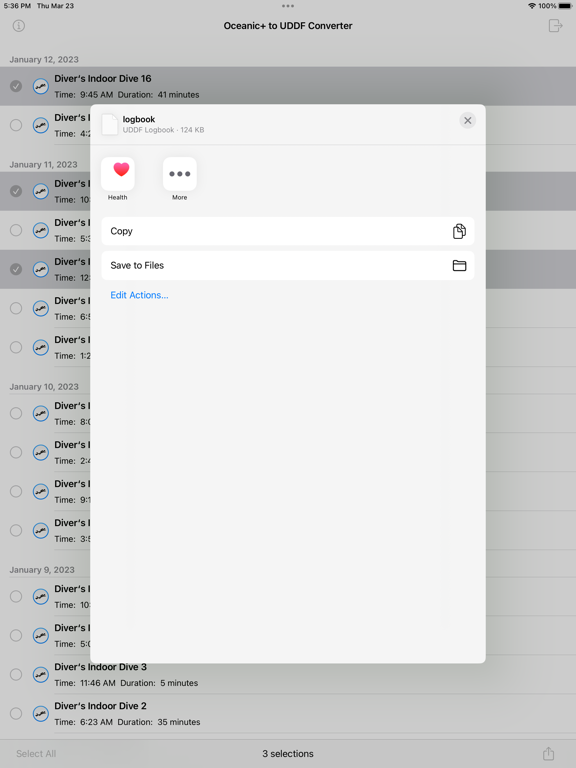This screenshot has width=576, height=768.
Task: Tap diver icon on Time 6:5 row
Action: click(41, 308)
